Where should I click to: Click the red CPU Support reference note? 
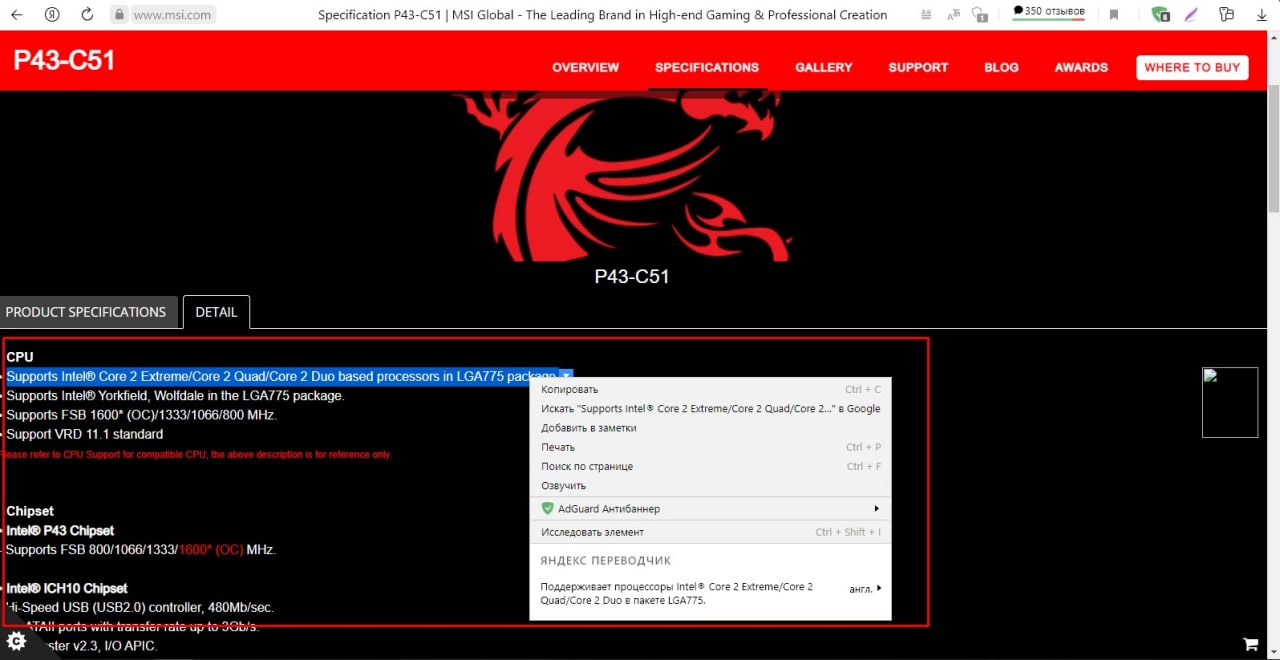(196, 454)
